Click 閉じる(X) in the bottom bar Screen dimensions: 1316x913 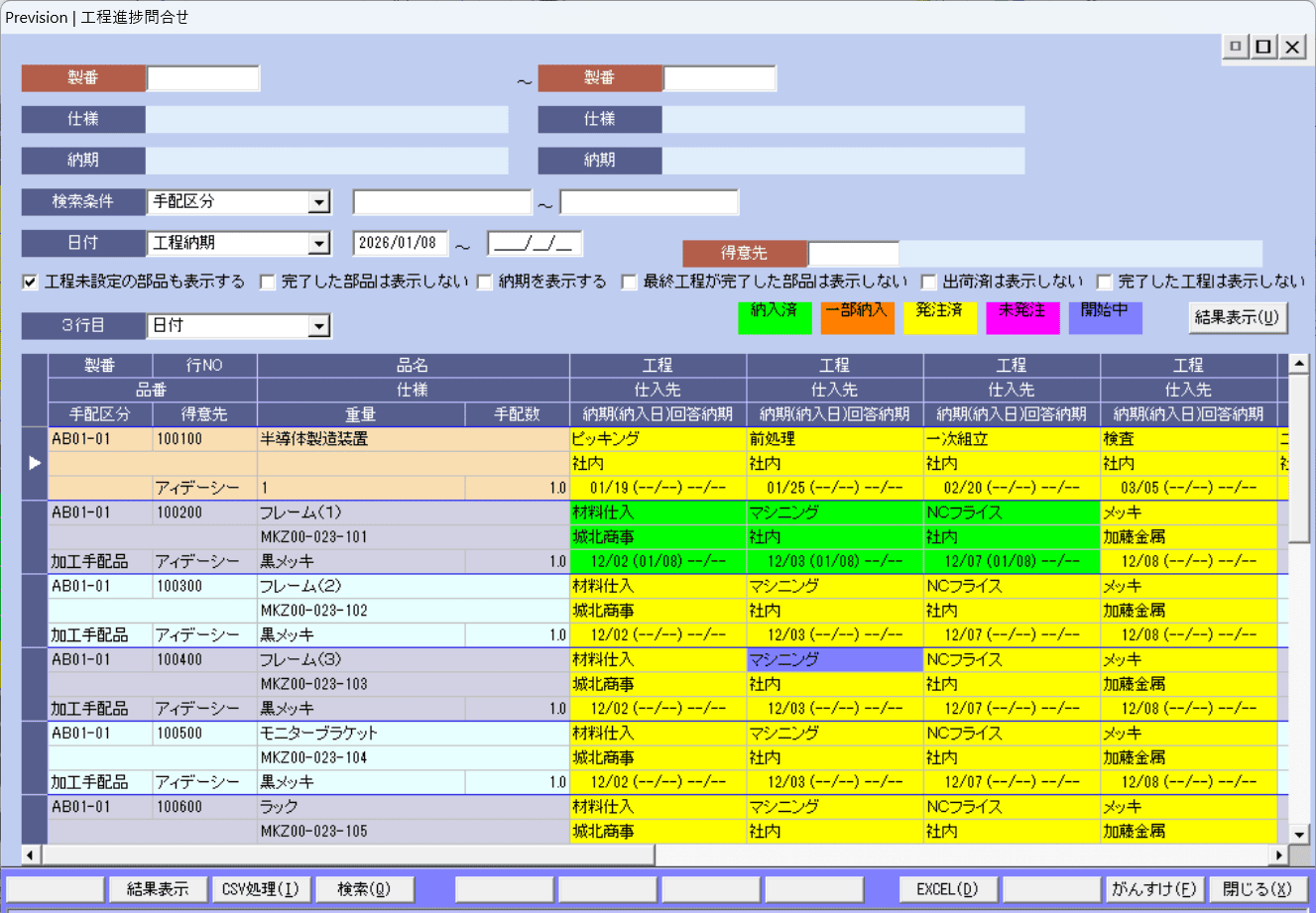click(1256, 889)
